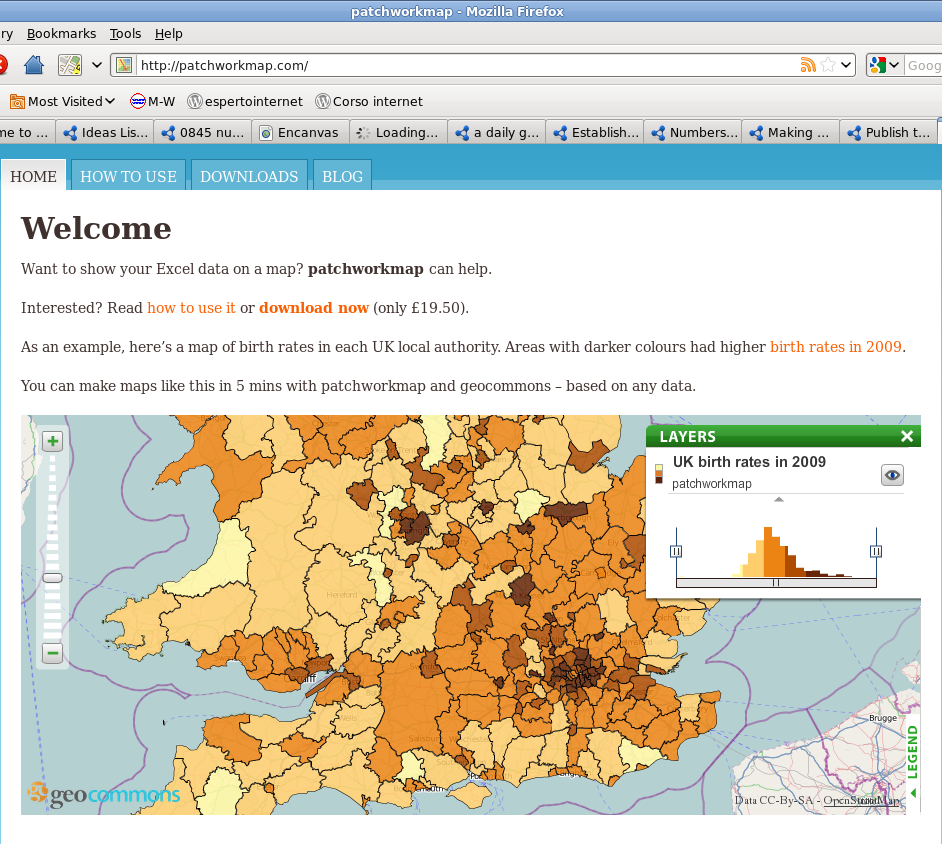Select the HOME navigation tab

[x=34, y=175]
